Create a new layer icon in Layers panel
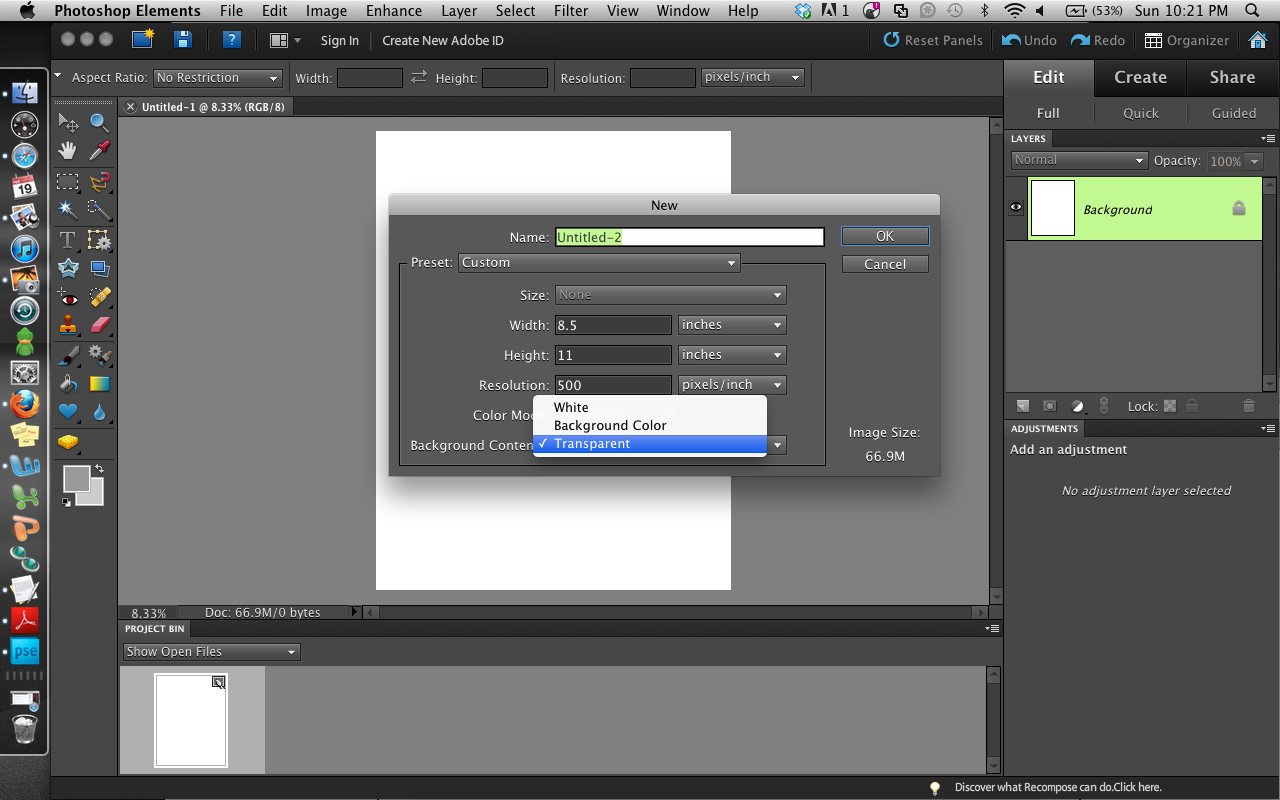1280x800 pixels. 1023,406
